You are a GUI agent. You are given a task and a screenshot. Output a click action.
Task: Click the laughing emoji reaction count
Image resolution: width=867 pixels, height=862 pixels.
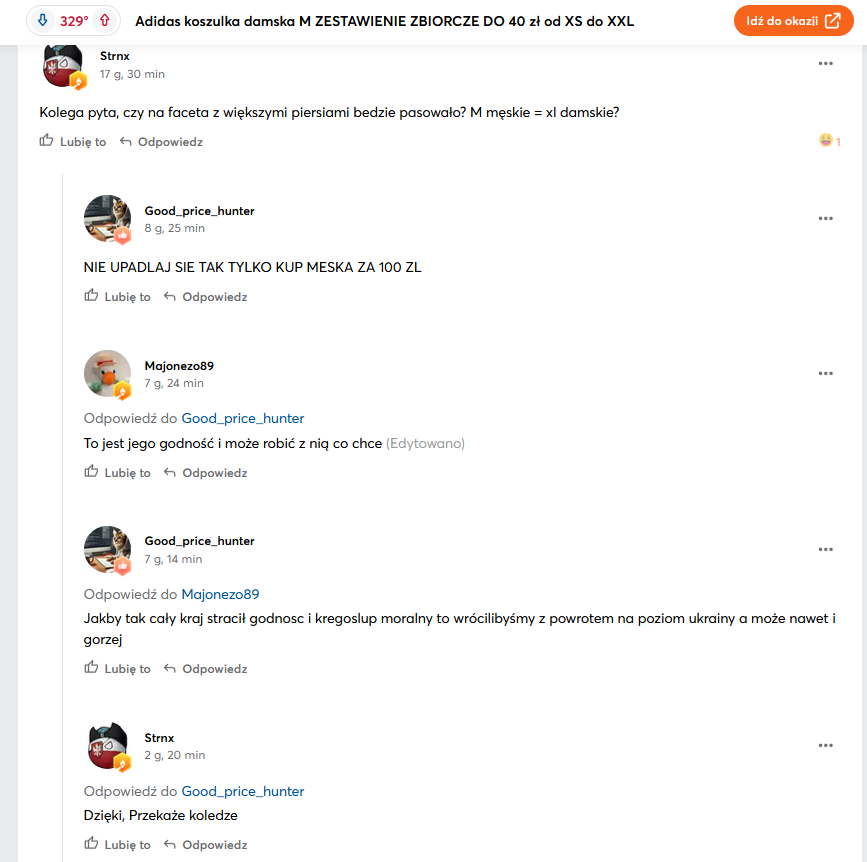(x=829, y=141)
